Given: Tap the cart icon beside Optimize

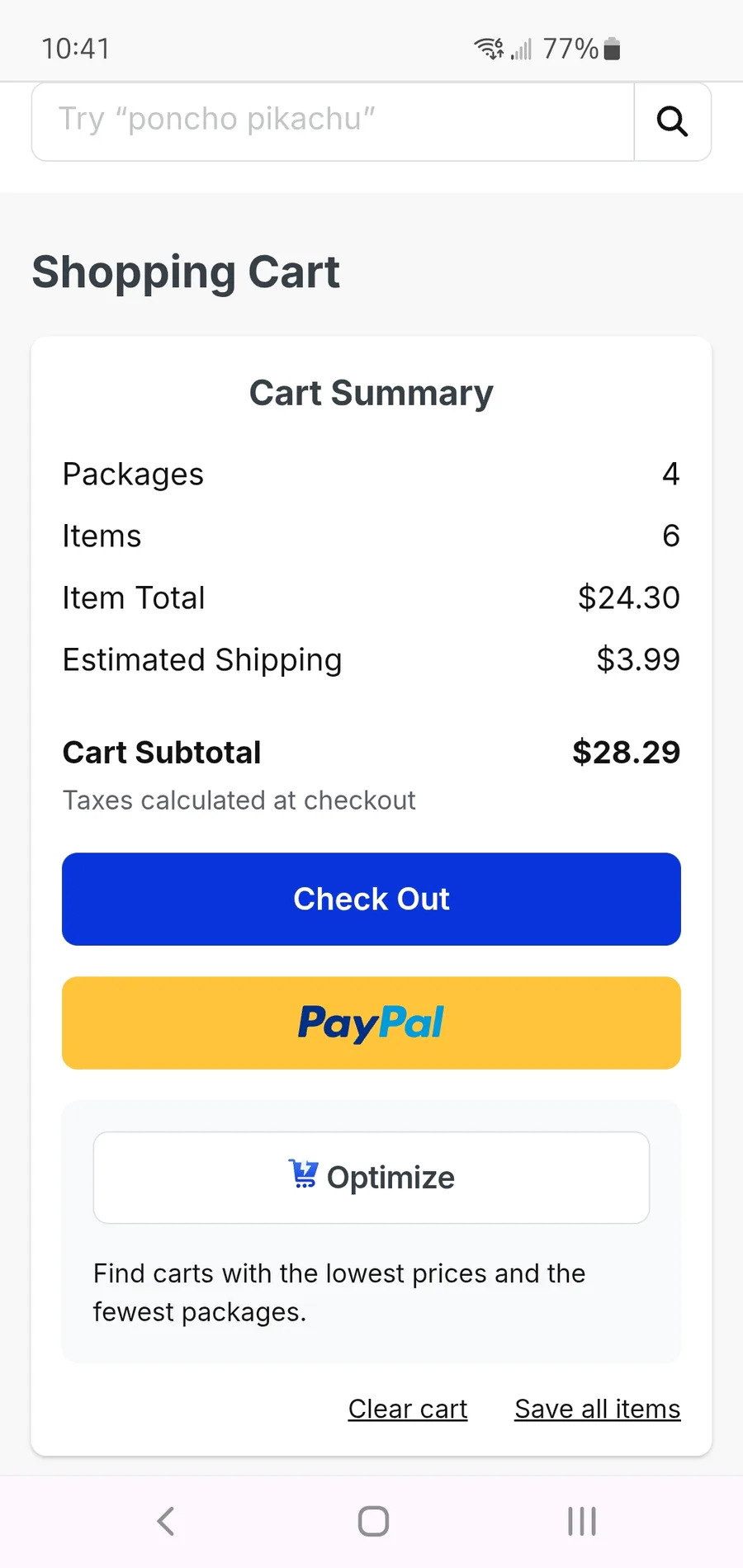Looking at the screenshot, I should coord(303,1174).
